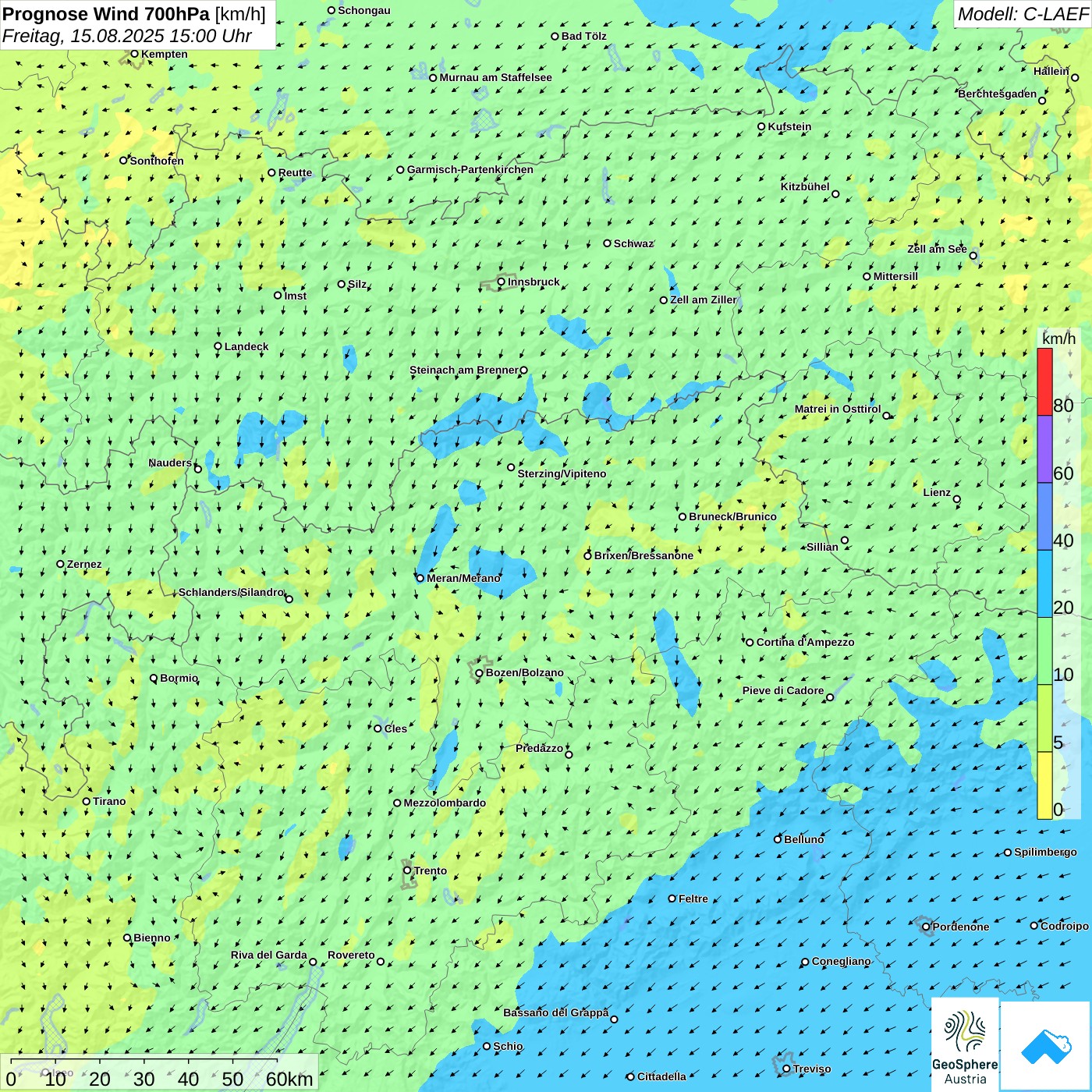Click the 'Bad Tölz' label
This screenshot has width=1092, height=1092.
point(584,36)
